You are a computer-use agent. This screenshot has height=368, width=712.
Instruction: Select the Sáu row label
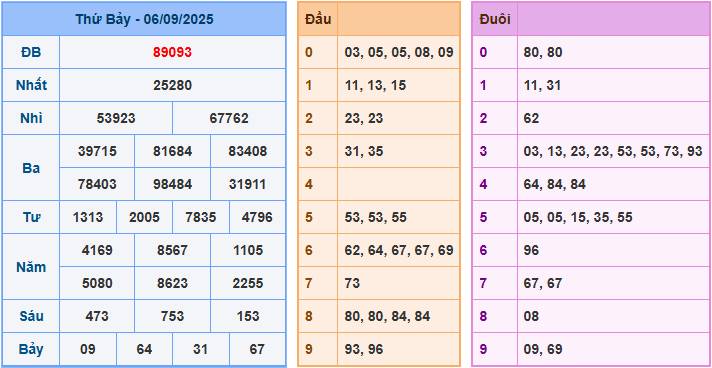coord(31,316)
